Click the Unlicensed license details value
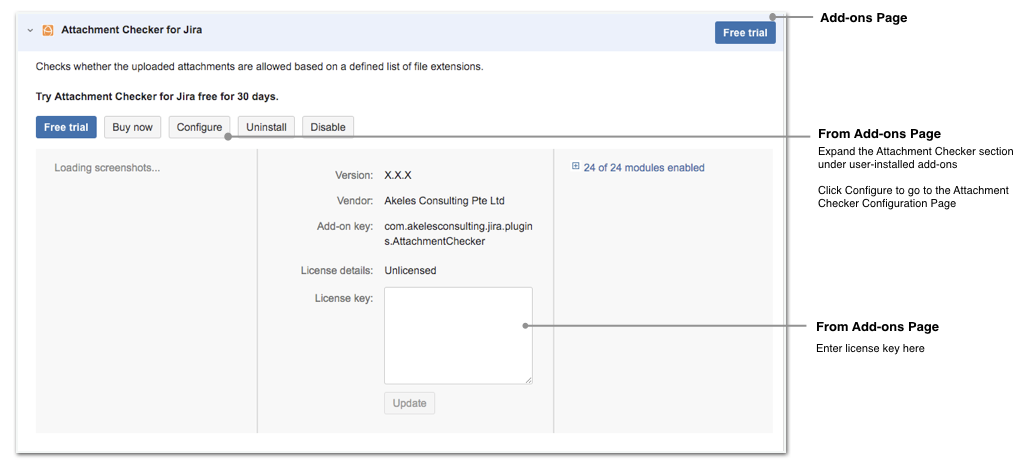The width and height of the screenshot is (1020, 468). coord(410,270)
